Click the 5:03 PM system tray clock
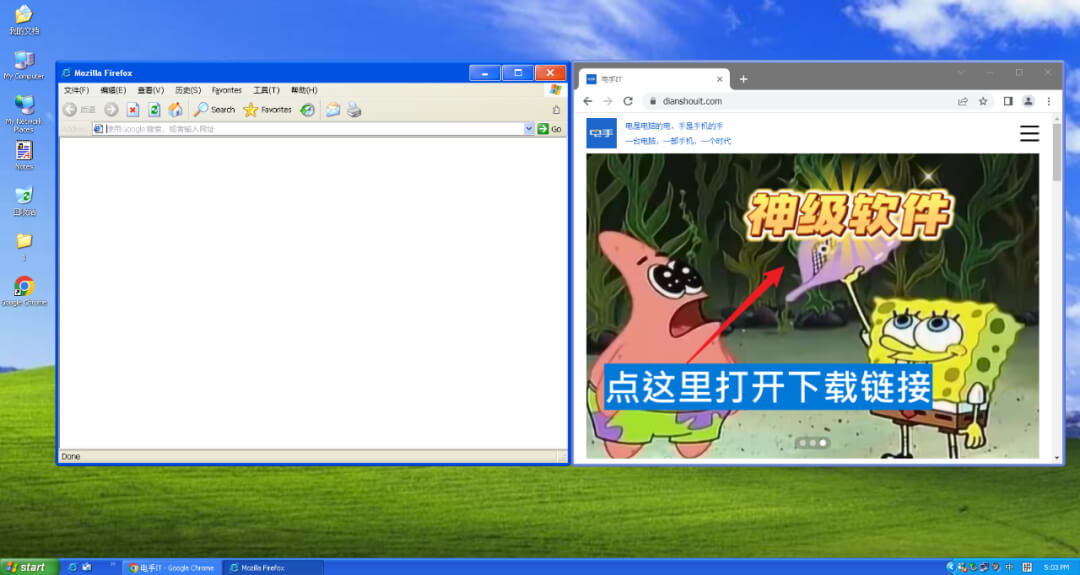 pos(1057,567)
